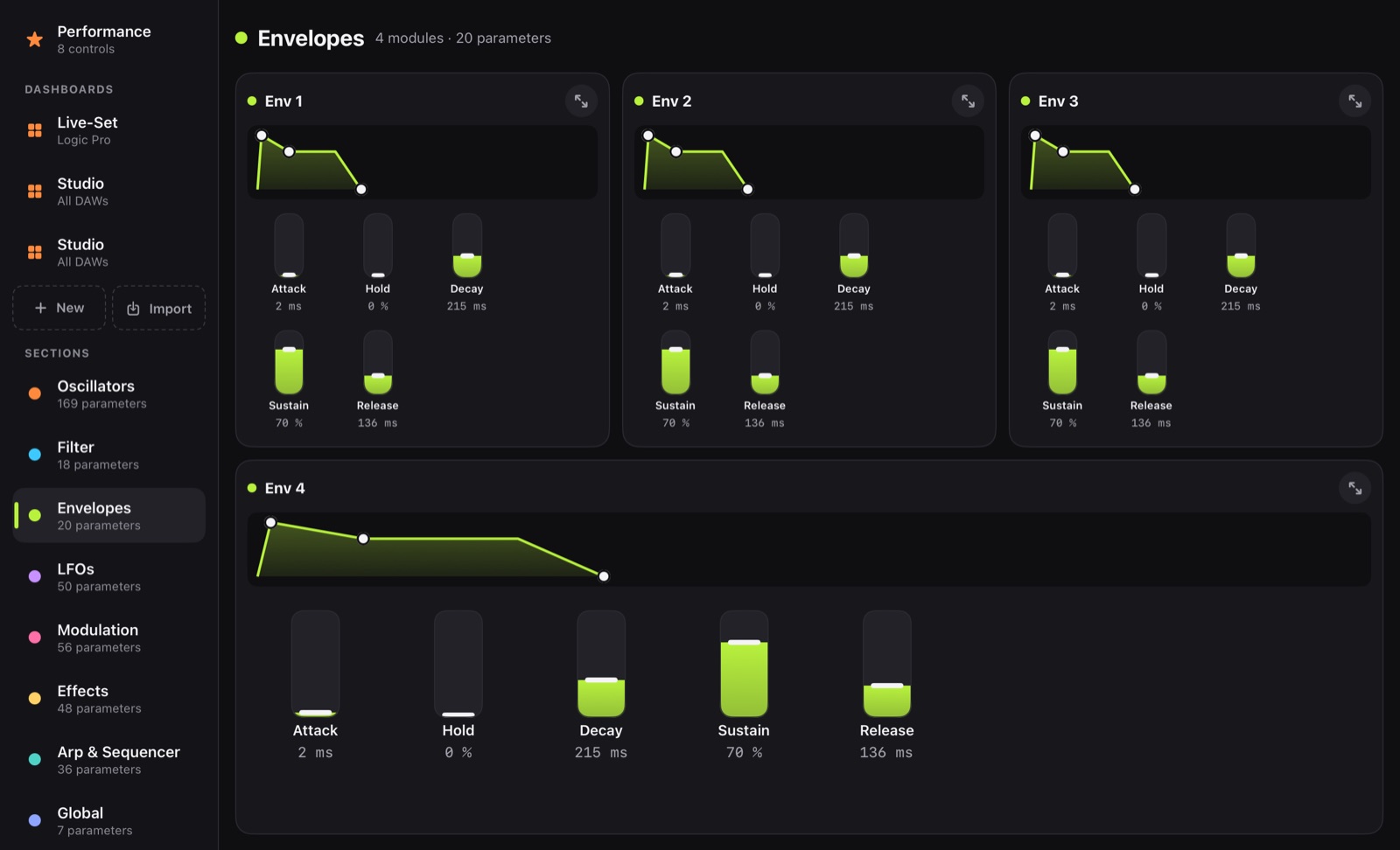Image resolution: width=1400 pixels, height=850 pixels.
Task: Adjust the Env 1 Decay slider
Action: pos(467,246)
